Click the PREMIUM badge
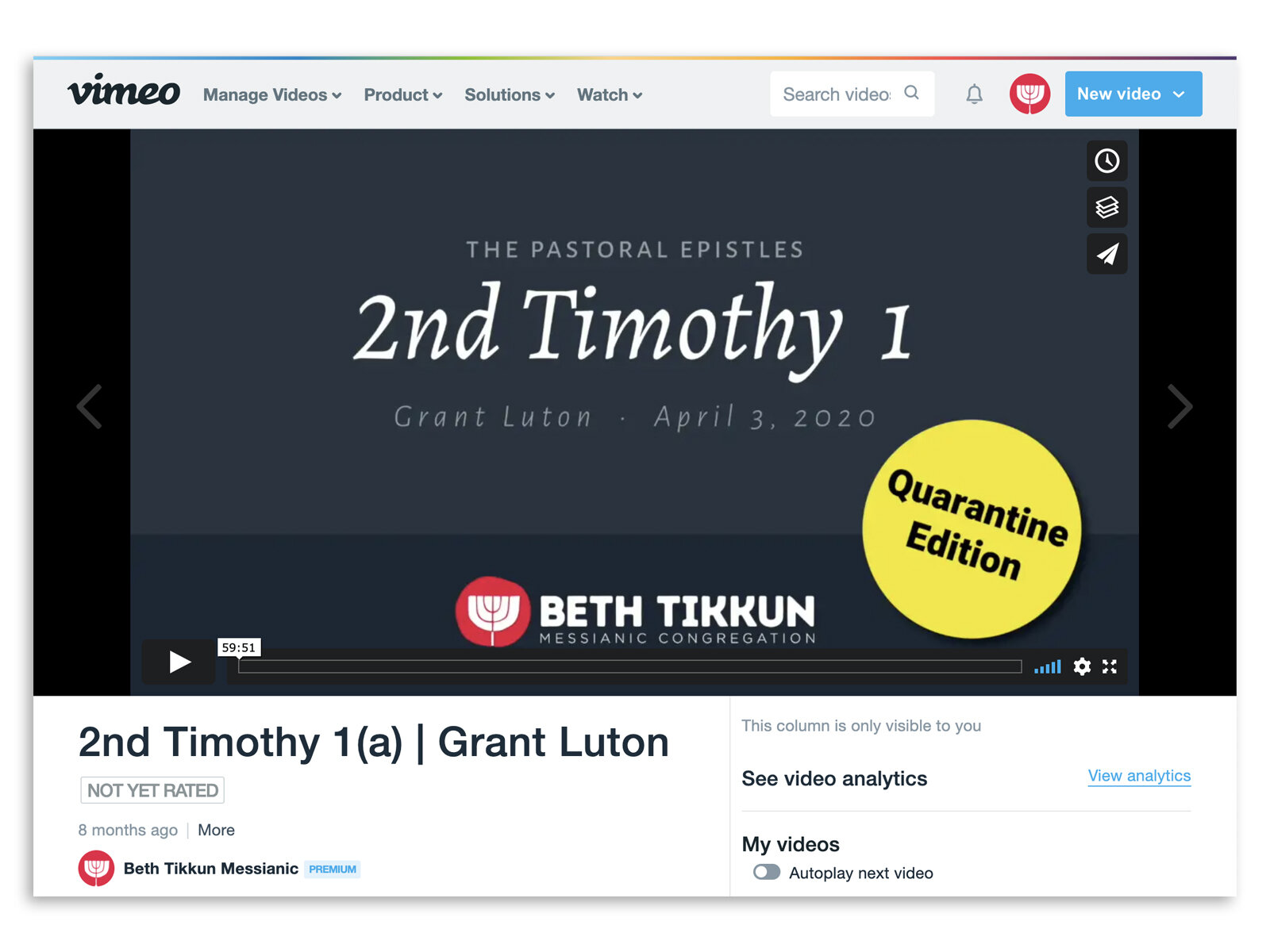1270x952 pixels. pos(333,869)
